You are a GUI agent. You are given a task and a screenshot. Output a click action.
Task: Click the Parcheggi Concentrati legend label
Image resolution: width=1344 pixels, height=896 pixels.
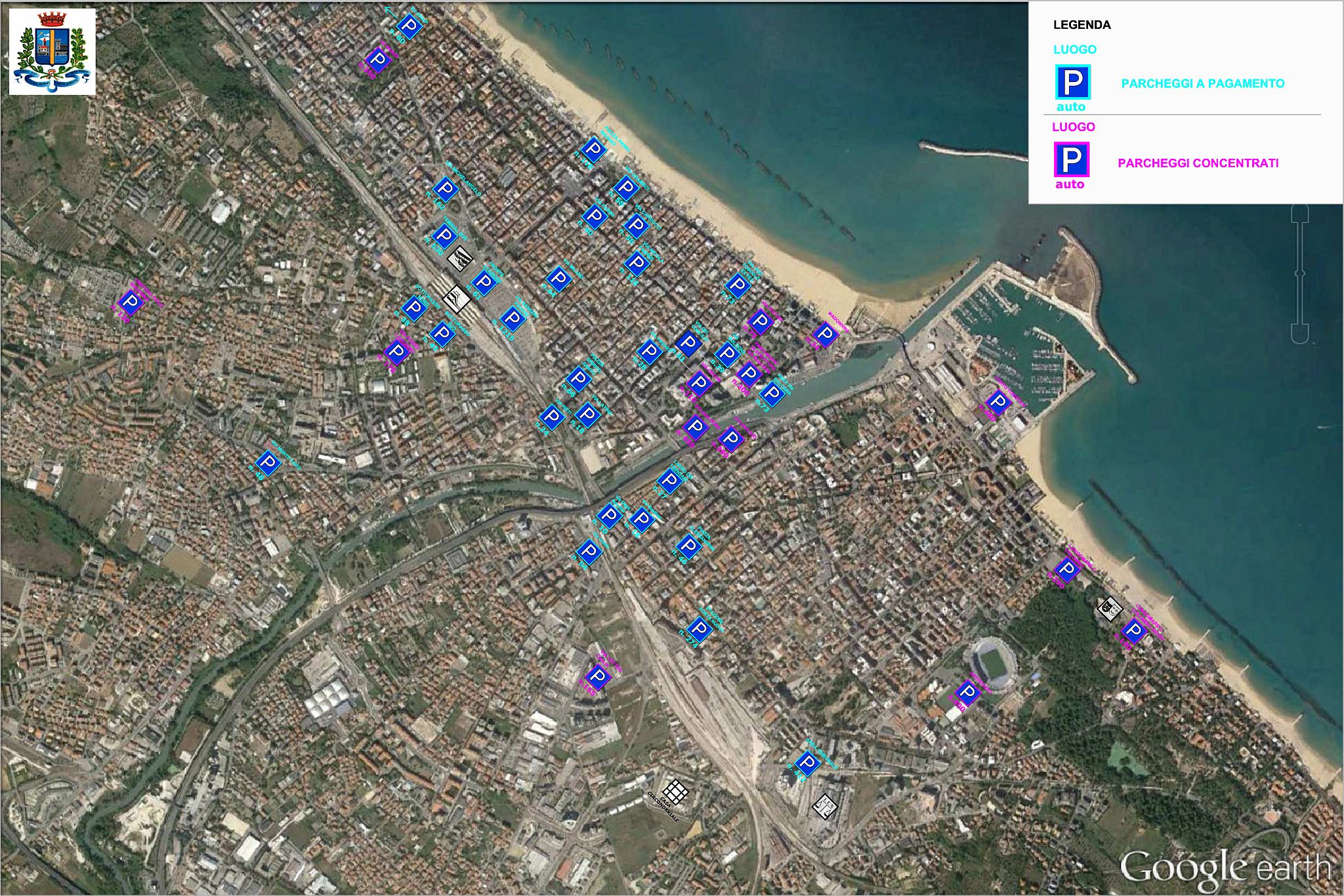pyautogui.click(x=1198, y=163)
